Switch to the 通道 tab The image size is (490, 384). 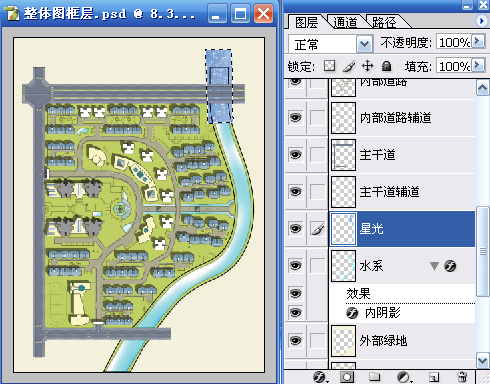tap(345, 22)
